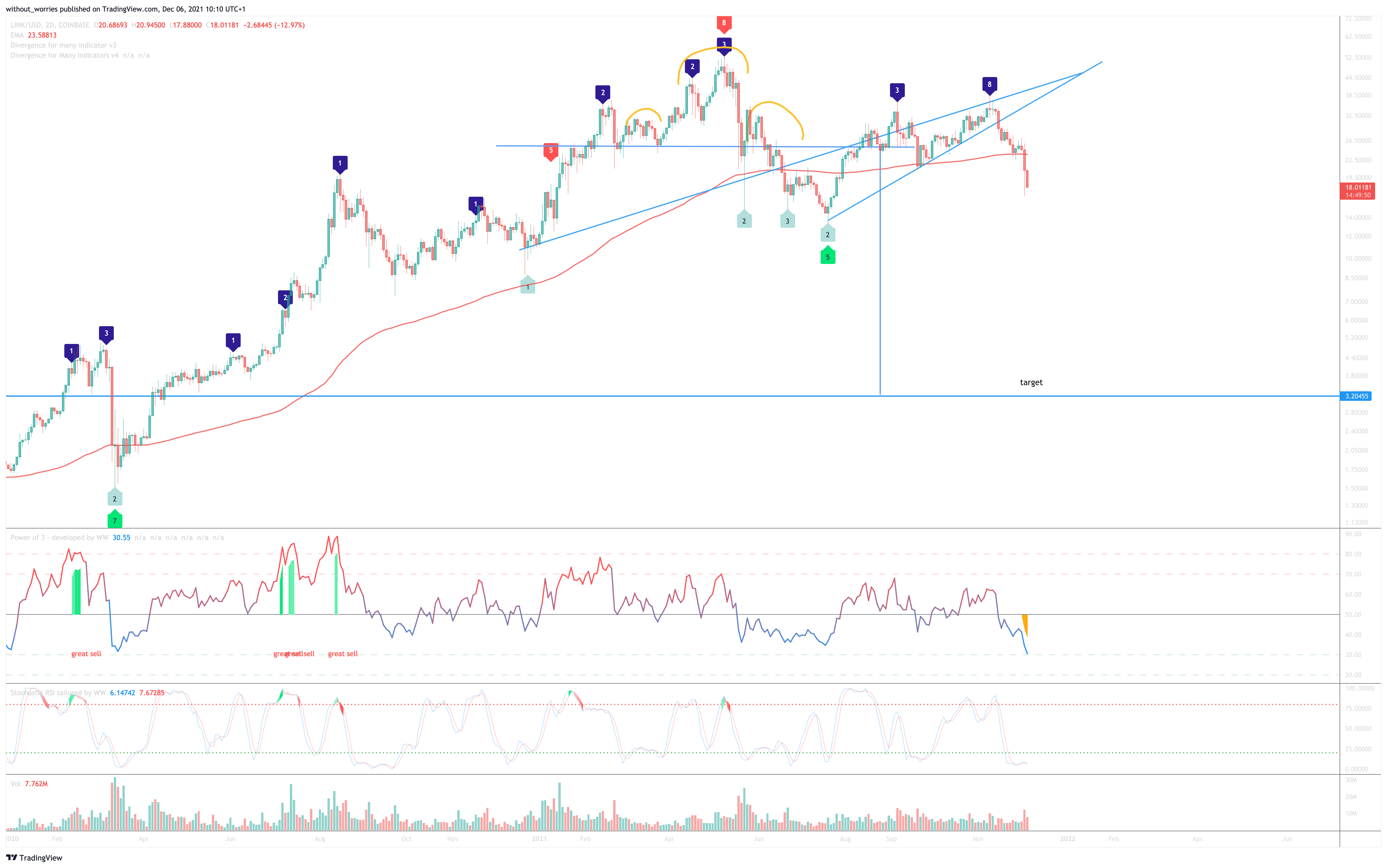Viewport: 1387px width, 868px height.
Task: Click the 30M label on volume axis
Action: 1351,780
